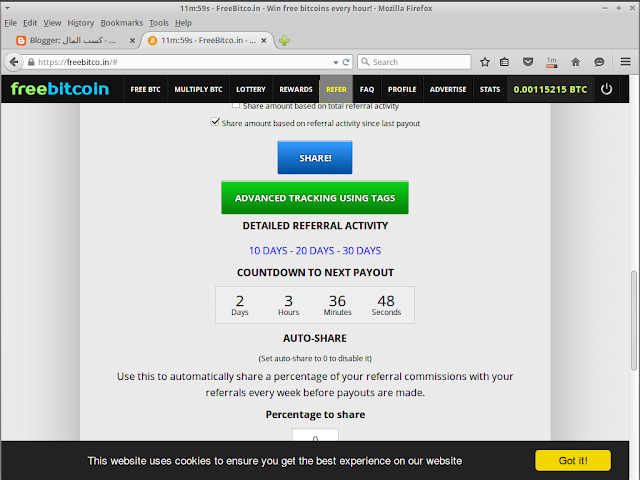Open the Tools menu
This screenshot has height=480, width=640.
pos(159,23)
